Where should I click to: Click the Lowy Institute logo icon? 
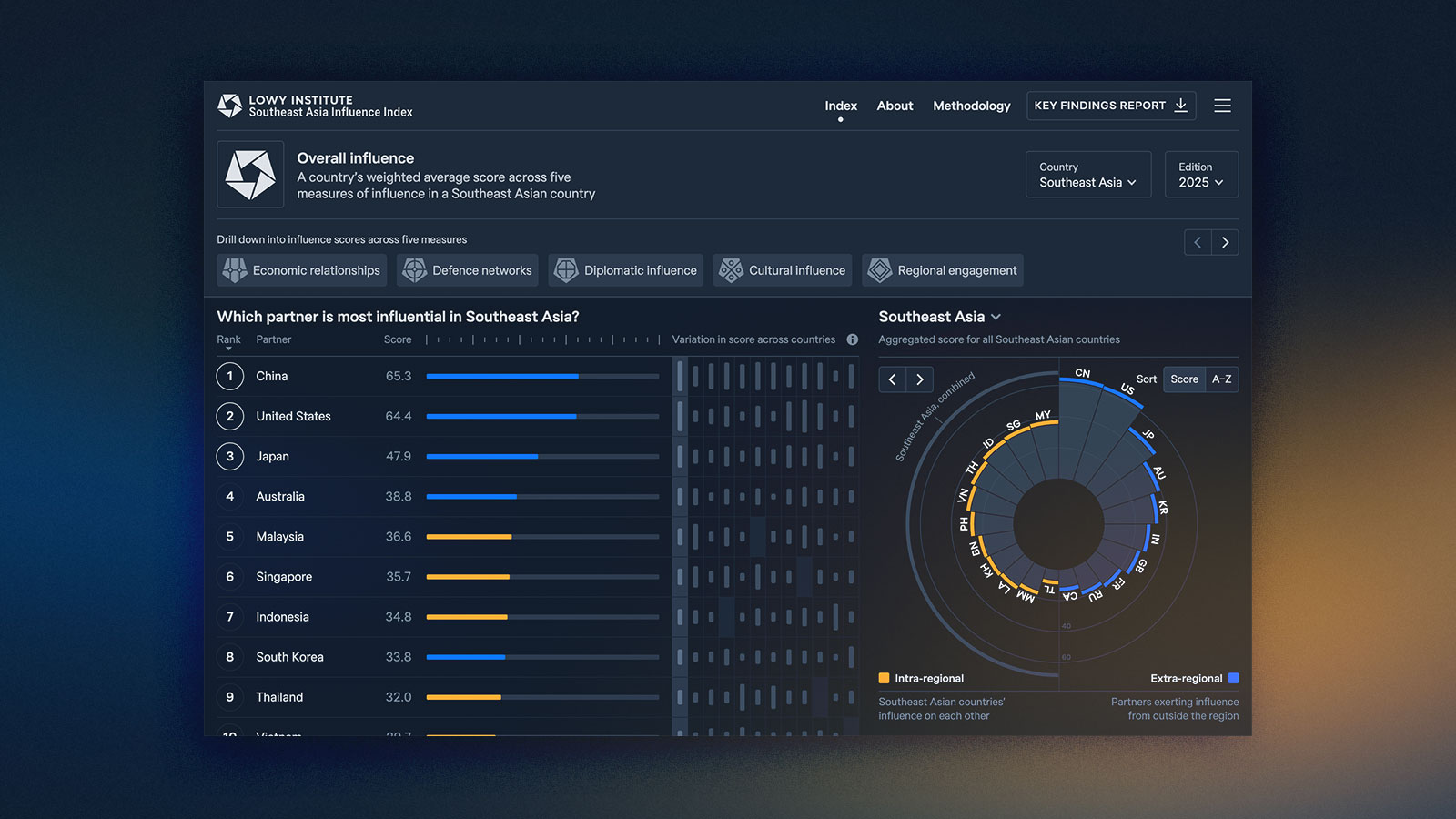229,106
